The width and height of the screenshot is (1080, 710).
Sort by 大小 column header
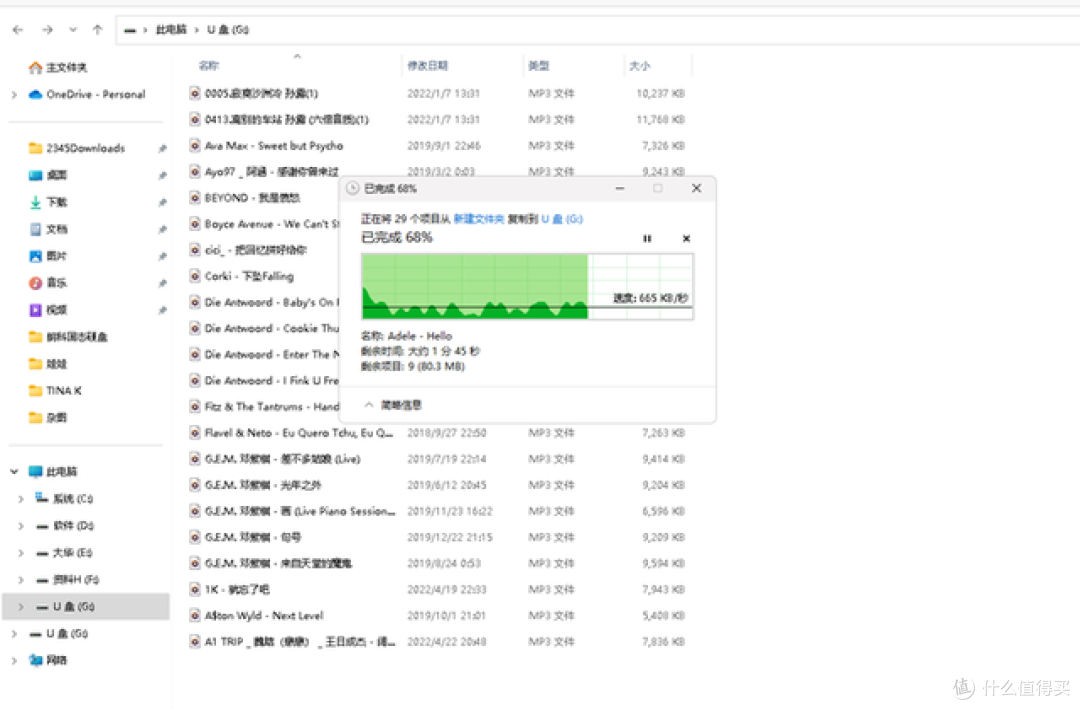tap(638, 65)
